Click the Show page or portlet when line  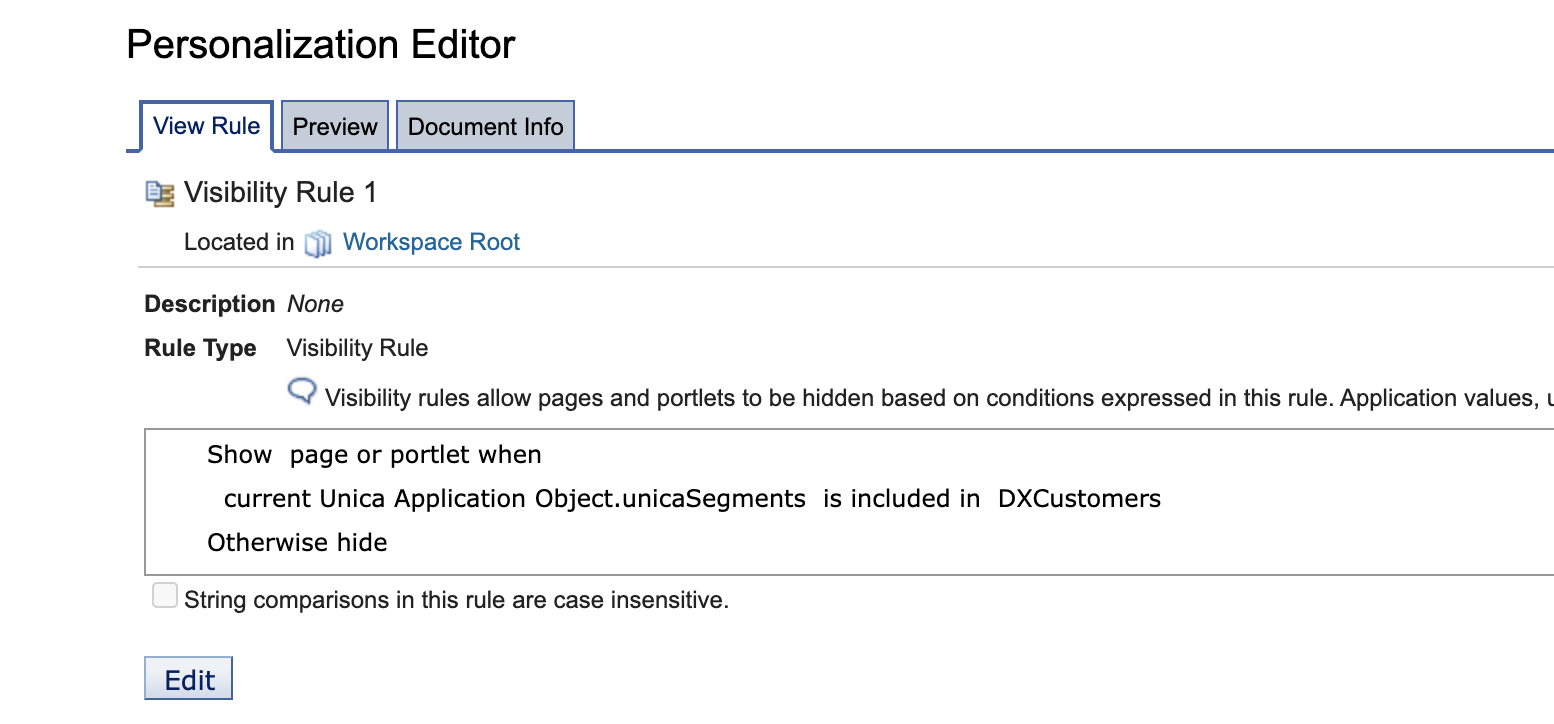click(x=374, y=455)
